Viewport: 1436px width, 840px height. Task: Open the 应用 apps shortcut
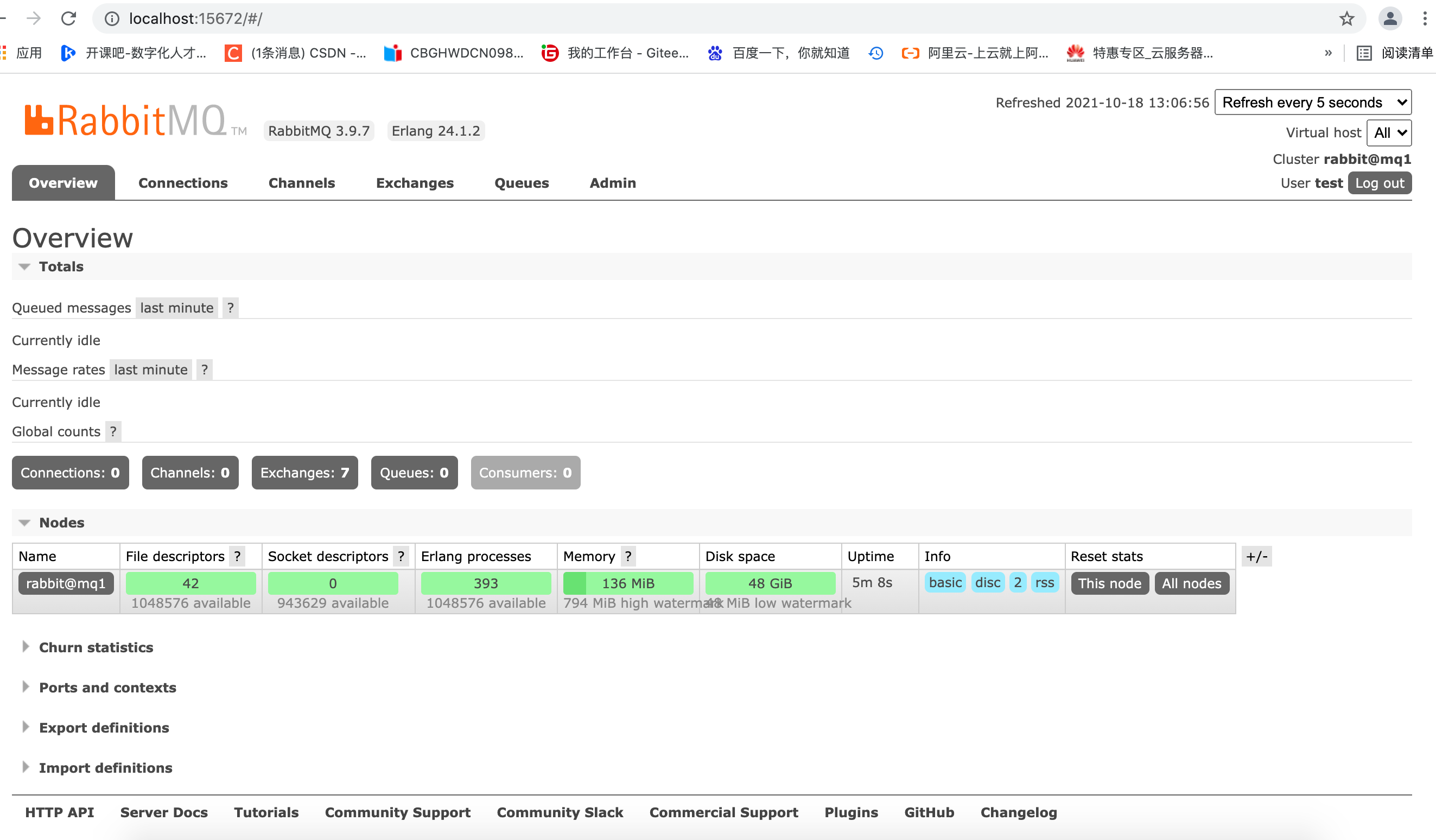click(x=22, y=53)
